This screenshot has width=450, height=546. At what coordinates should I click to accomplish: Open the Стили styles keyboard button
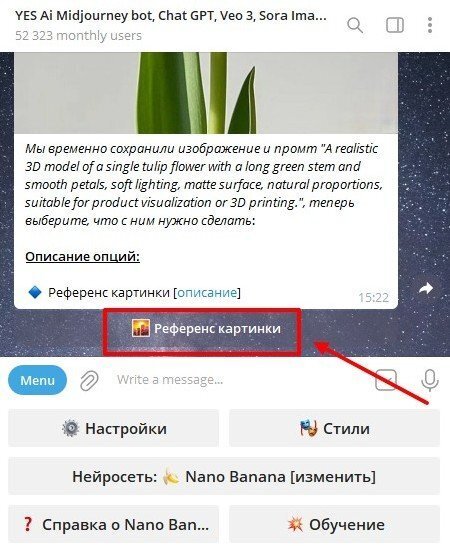click(x=334, y=428)
